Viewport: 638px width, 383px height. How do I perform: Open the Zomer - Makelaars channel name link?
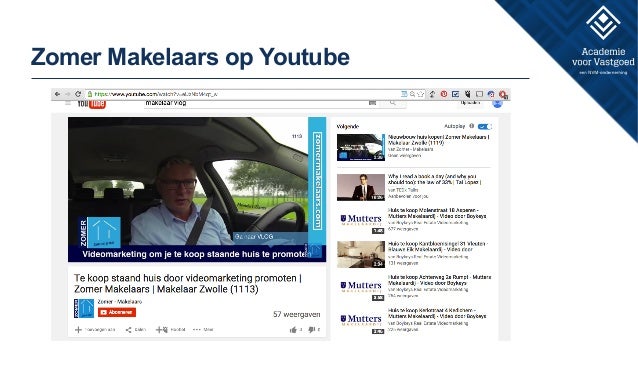click(120, 302)
